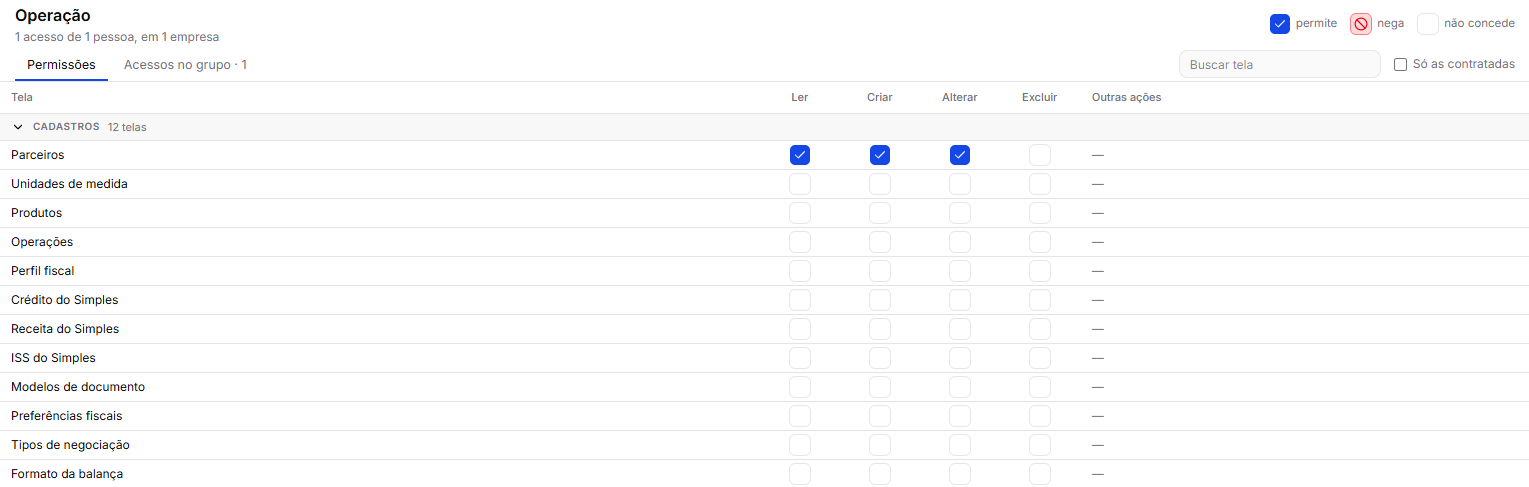Check Criar permission for Operações

[x=880, y=242]
